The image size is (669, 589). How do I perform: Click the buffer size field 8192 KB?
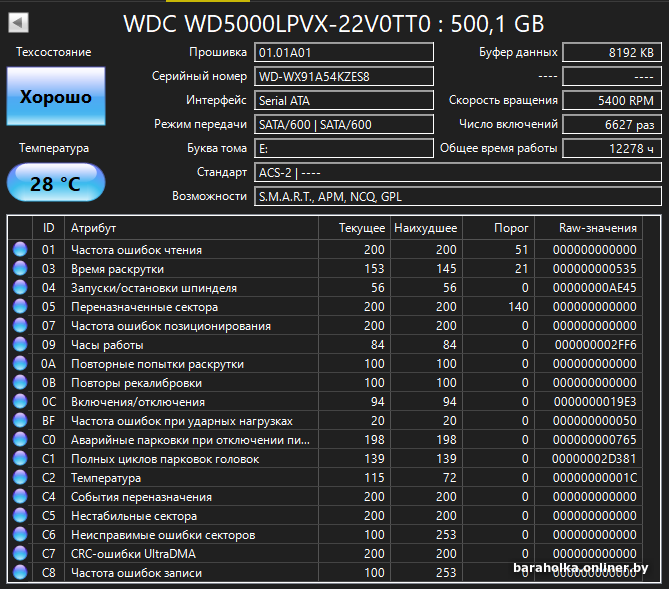click(x=612, y=52)
